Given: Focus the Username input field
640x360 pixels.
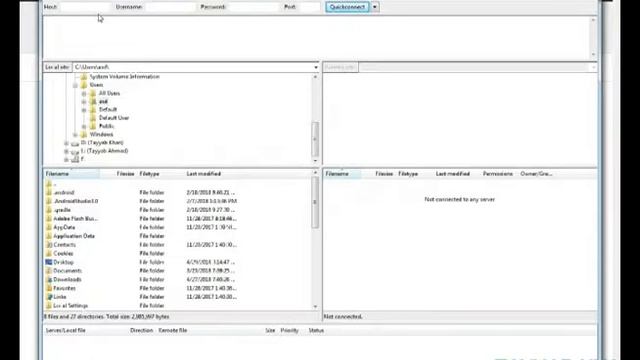Looking at the screenshot, I should click(171, 7).
